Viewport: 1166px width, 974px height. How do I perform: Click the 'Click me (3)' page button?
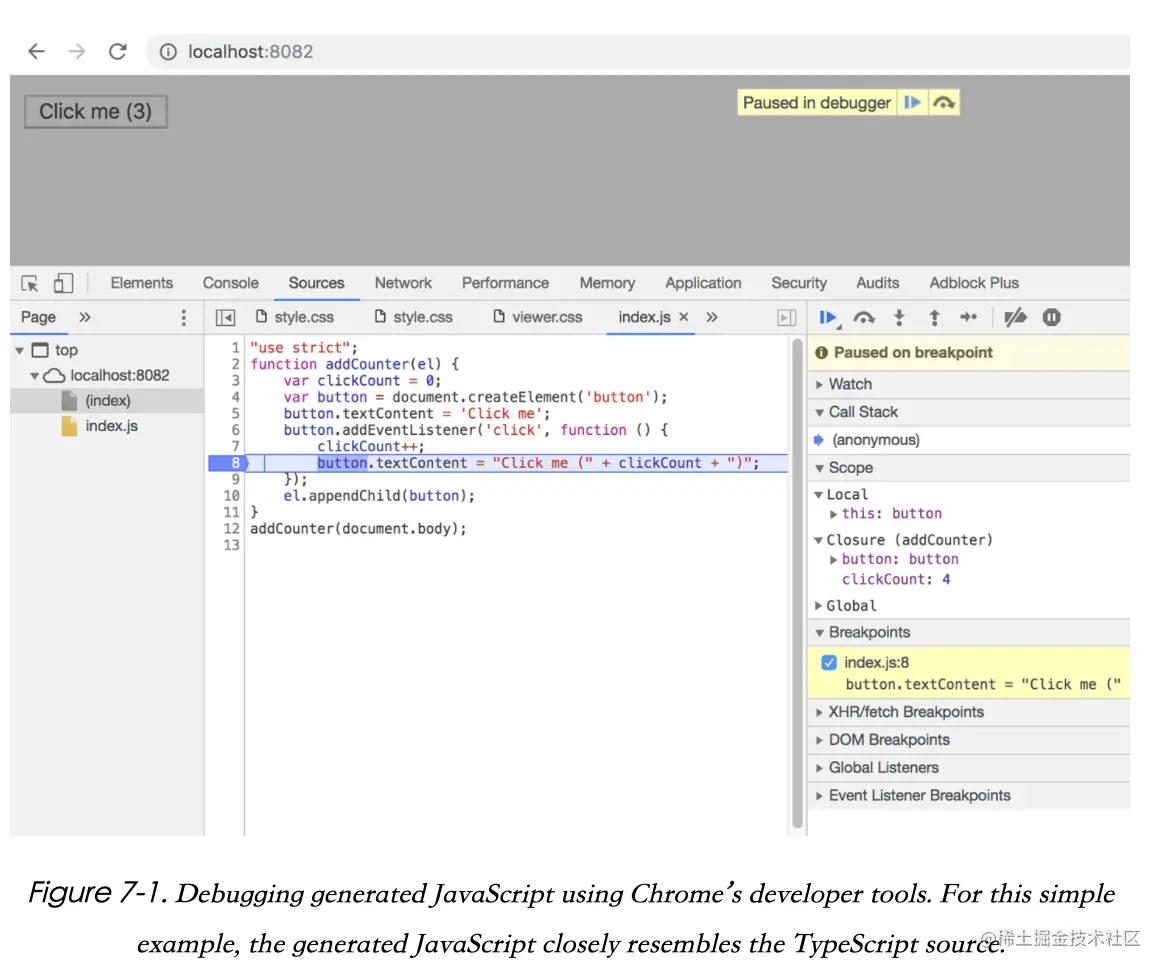tap(95, 112)
